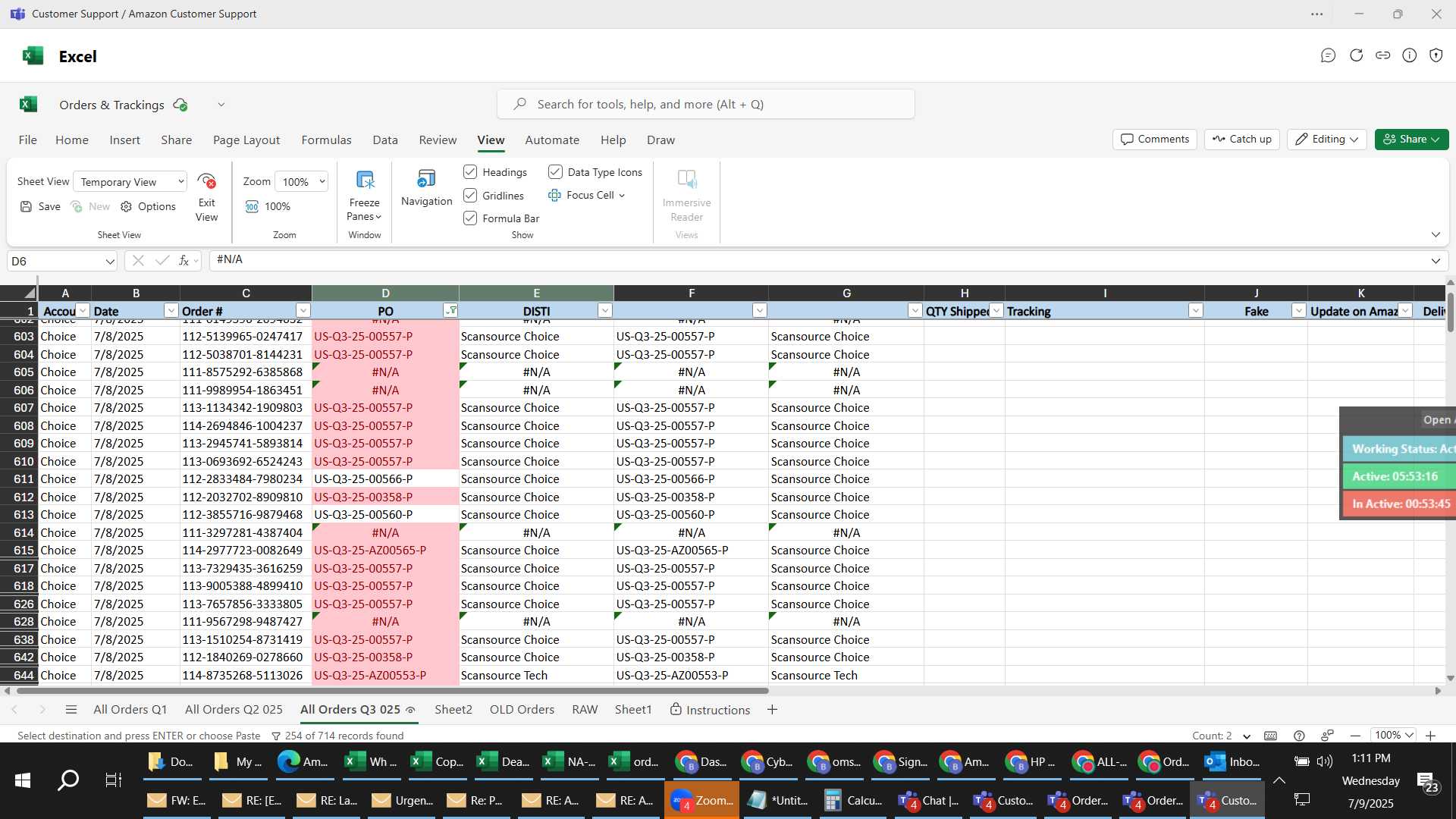Click the zoom in plus in status bar
The height and width of the screenshot is (819, 1456).
coord(1430,736)
